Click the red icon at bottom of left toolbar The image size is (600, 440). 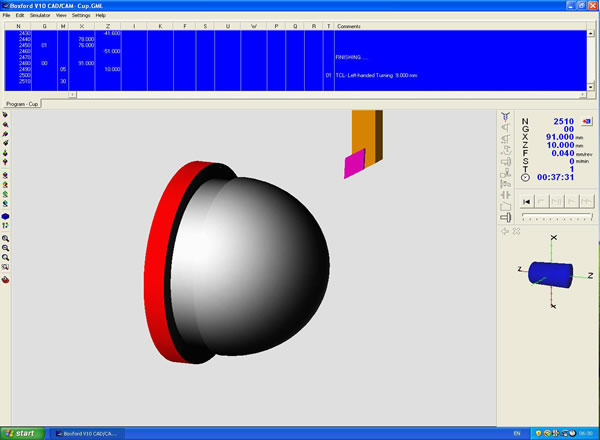tap(6, 280)
